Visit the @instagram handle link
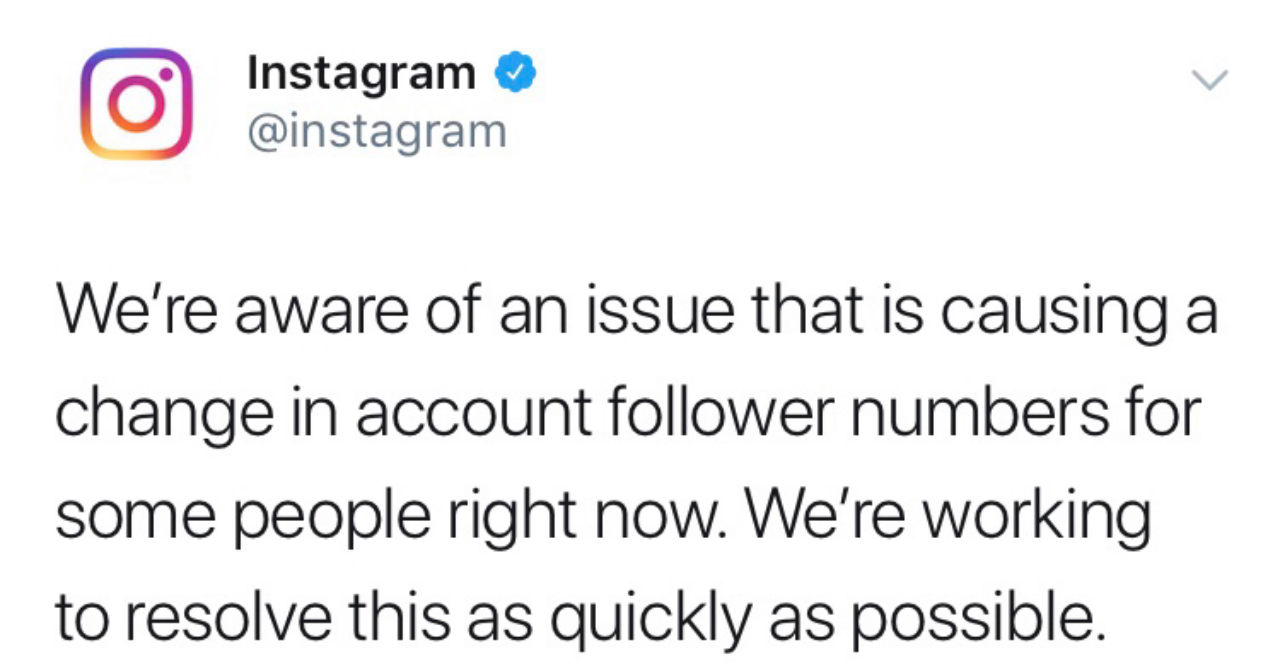 pyautogui.click(x=377, y=130)
